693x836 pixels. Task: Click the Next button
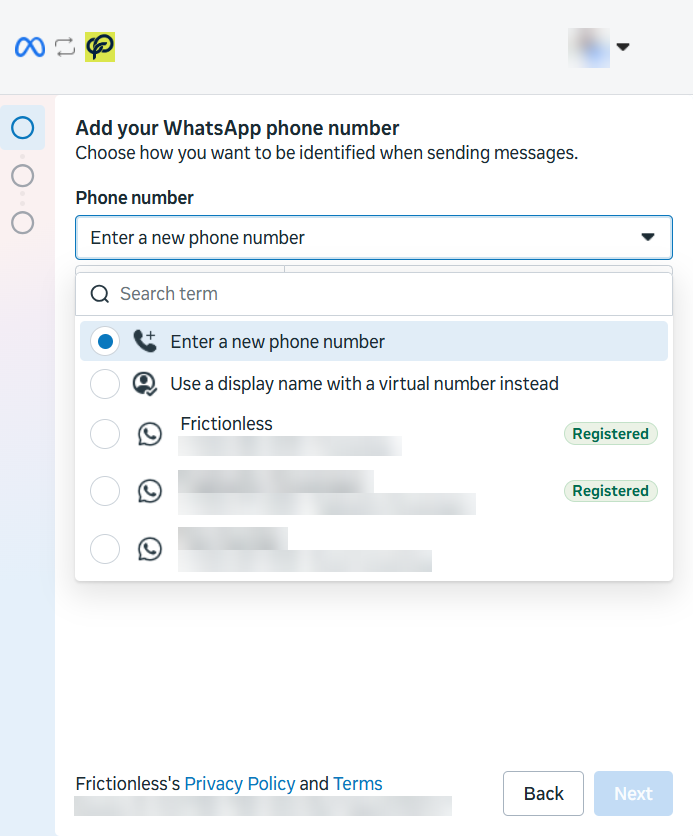[x=633, y=793]
